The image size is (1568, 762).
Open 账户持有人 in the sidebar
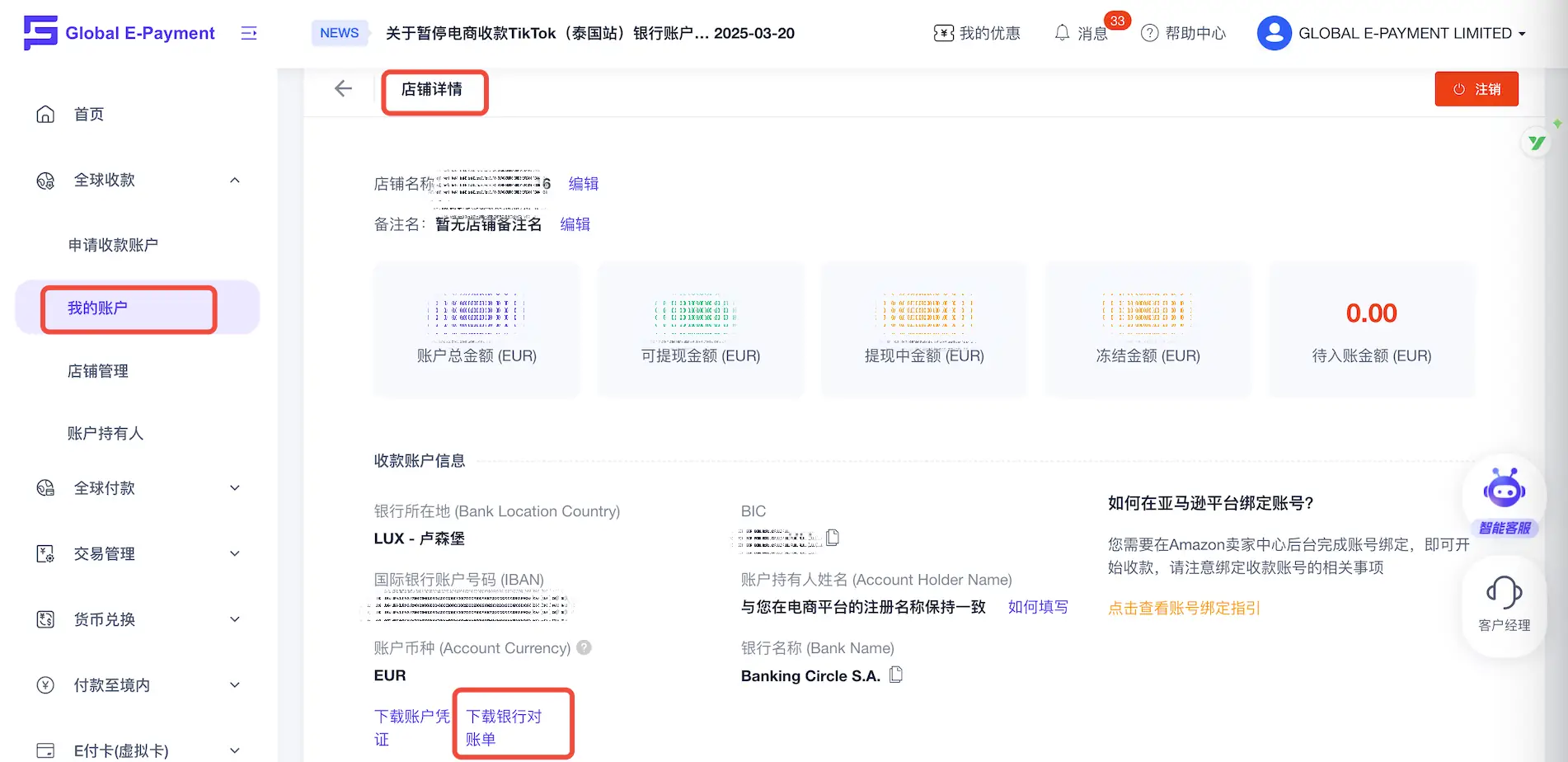tap(106, 434)
